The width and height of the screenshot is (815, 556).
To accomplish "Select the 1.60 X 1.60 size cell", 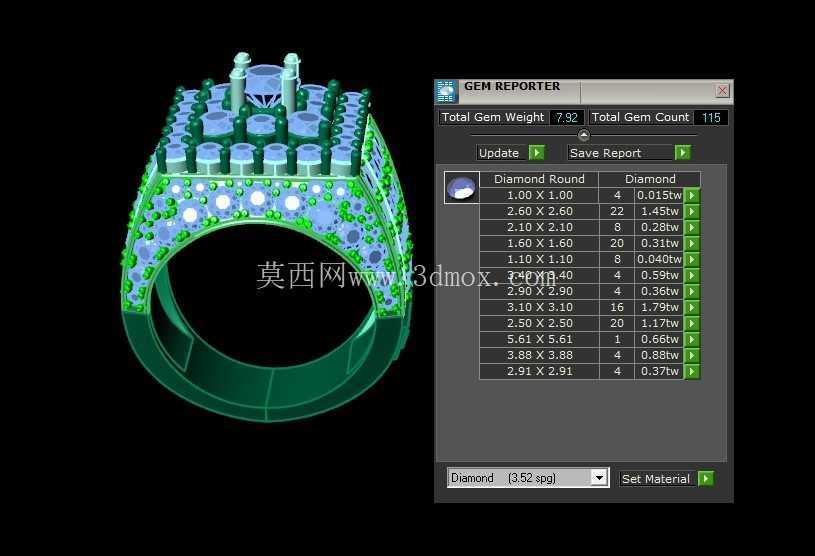I will tap(540, 243).
